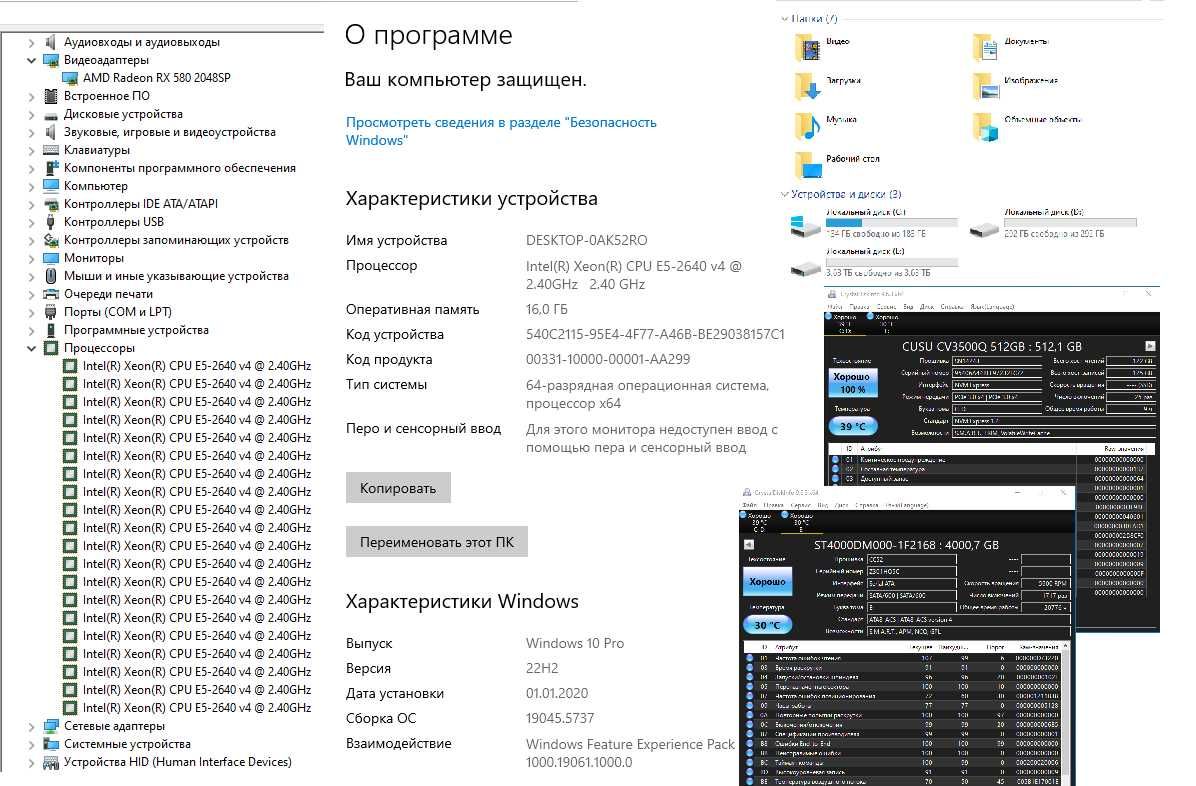Select the Локальный диск (D:) drive icon

click(x=985, y=229)
